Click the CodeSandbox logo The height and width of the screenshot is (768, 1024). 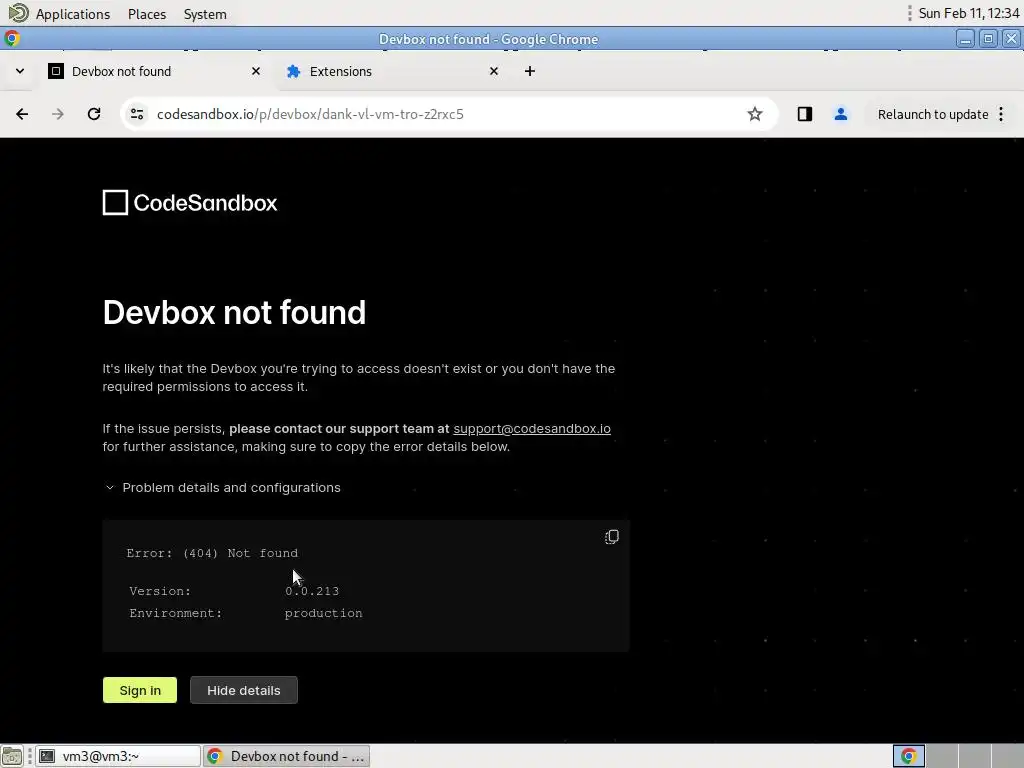[189, 202]
